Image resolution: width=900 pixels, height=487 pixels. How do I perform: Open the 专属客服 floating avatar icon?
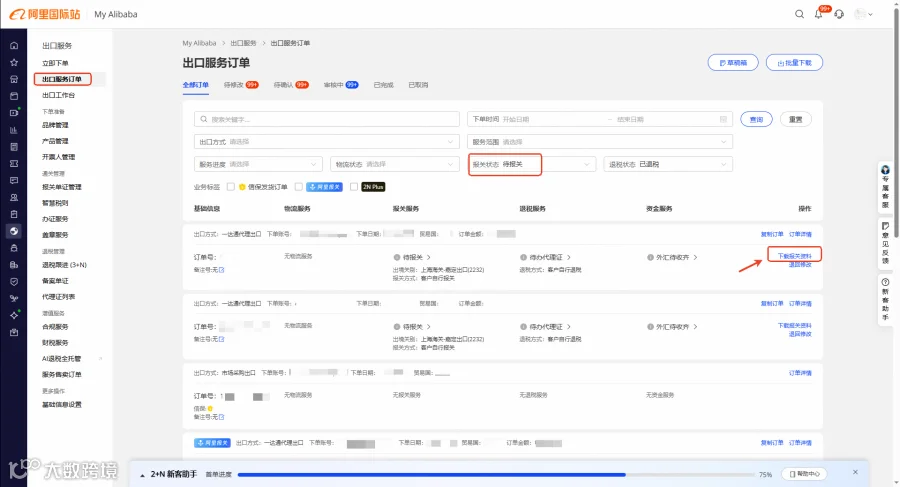[x=885, y=169]
